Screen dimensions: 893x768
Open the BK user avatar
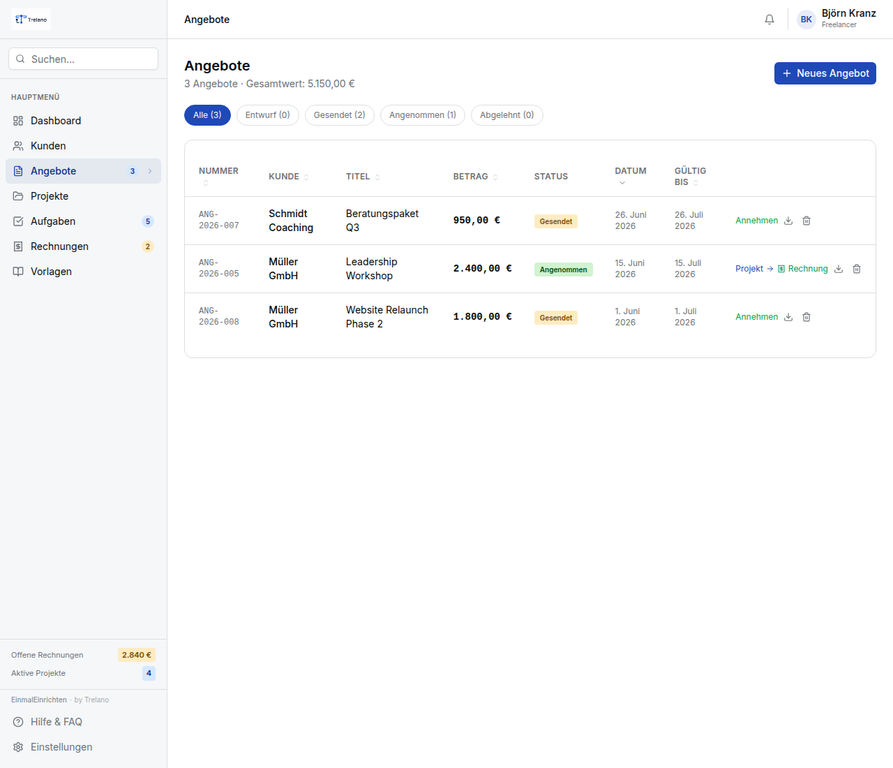point(806,19)
